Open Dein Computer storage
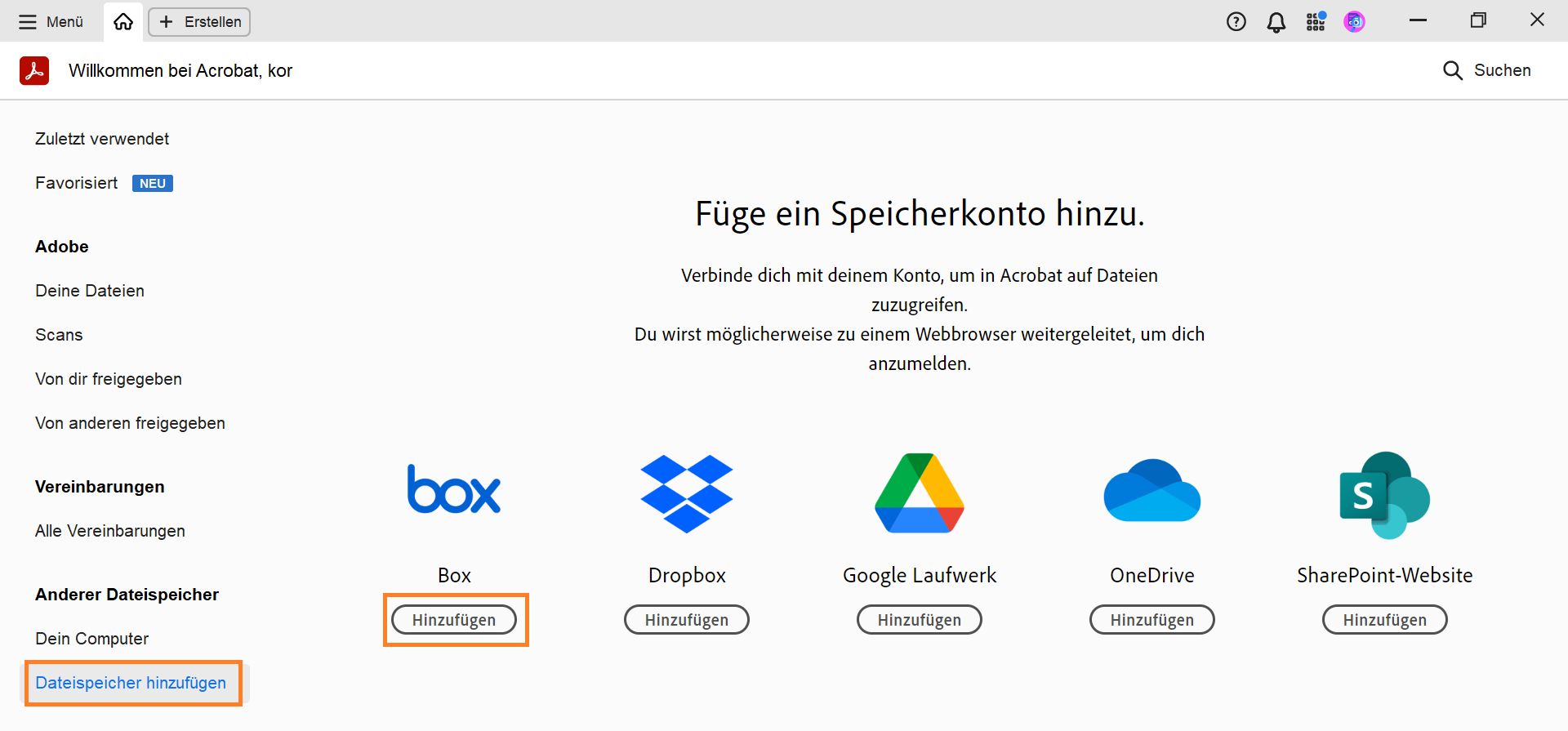The width and height of the screenshot is (1568, 731). [x=92, y=639]
